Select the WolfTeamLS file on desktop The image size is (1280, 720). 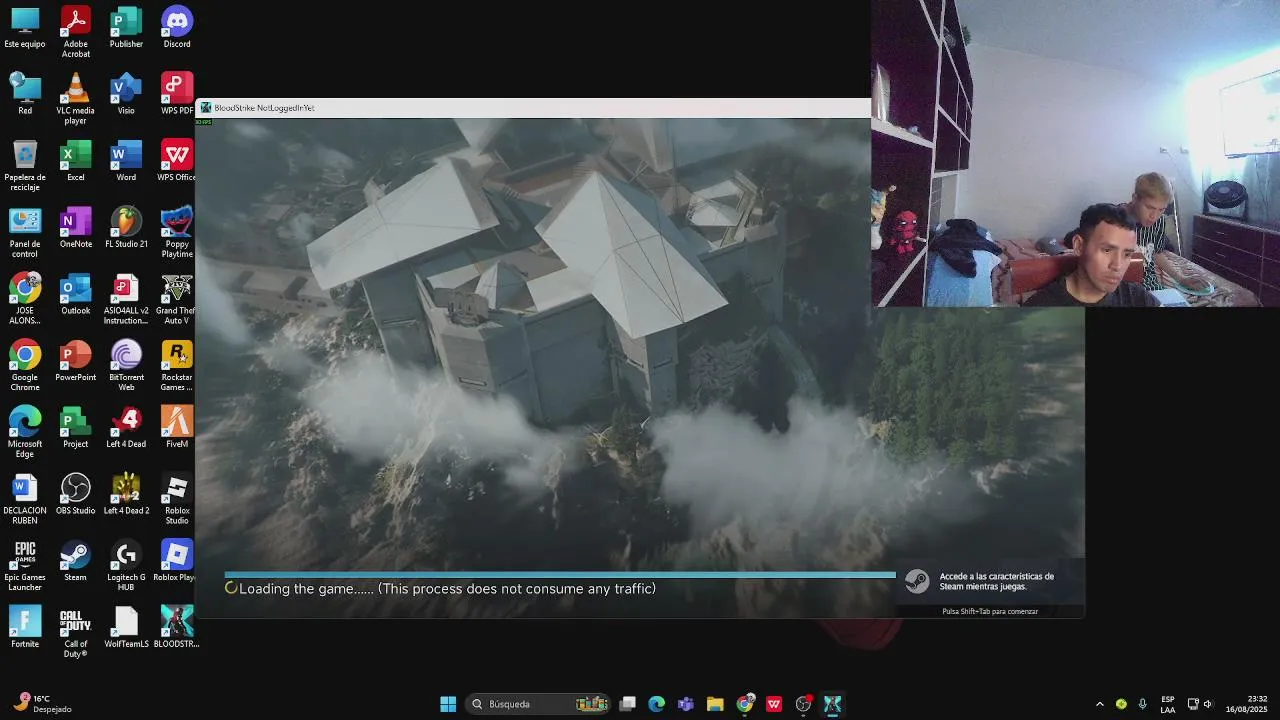tap(126, 628)
